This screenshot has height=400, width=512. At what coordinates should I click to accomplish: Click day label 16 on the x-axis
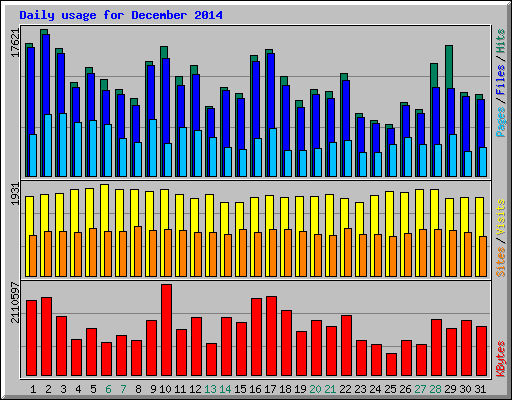click(x=255, y=389)
